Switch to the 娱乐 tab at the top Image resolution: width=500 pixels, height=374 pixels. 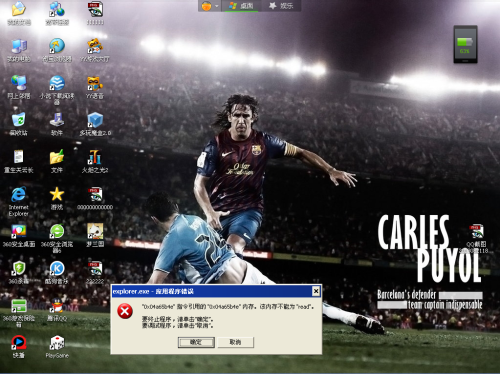(x=281, y=6)
